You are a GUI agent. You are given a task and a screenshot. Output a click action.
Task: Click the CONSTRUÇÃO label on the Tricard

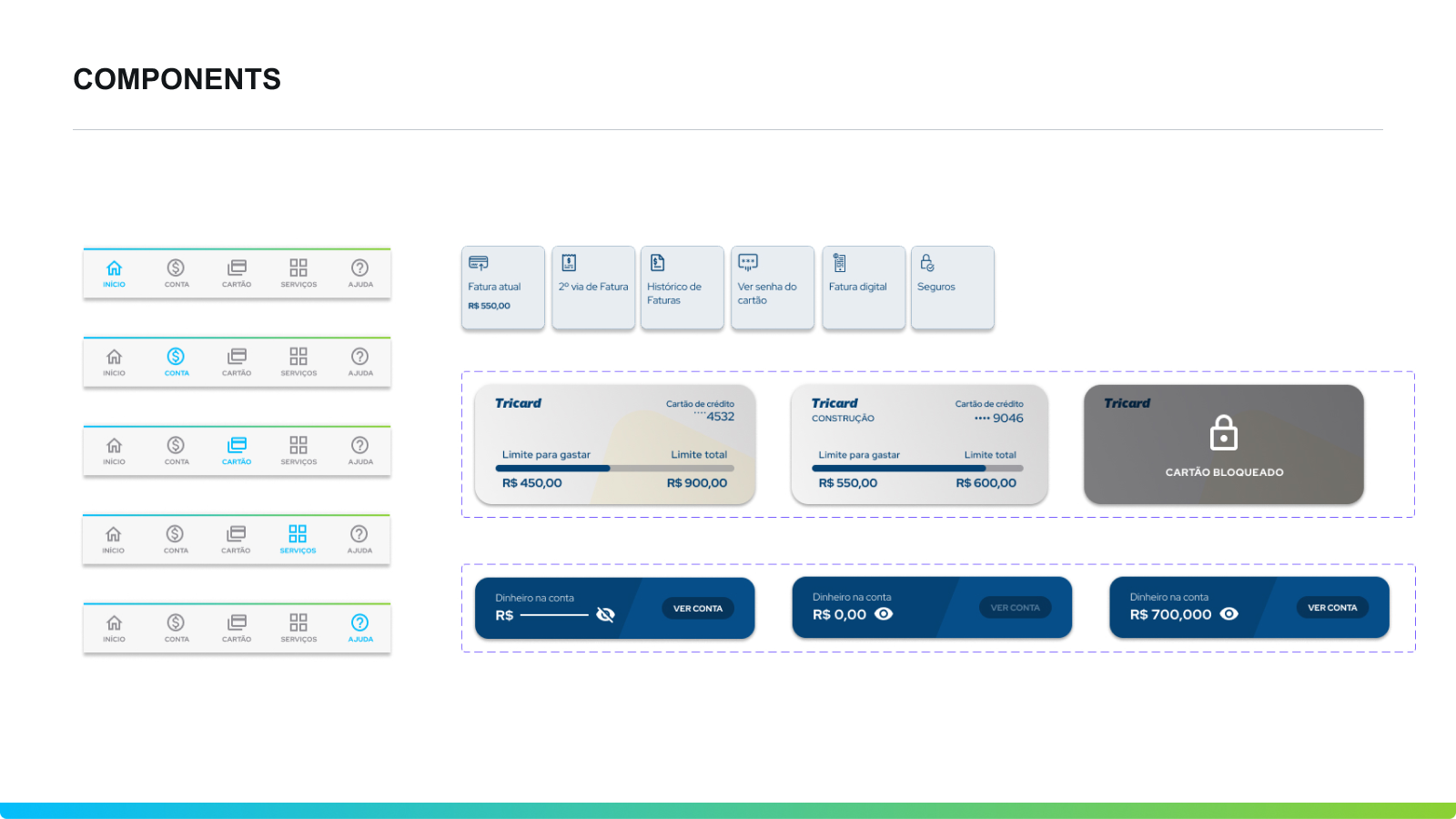(843, 419)
